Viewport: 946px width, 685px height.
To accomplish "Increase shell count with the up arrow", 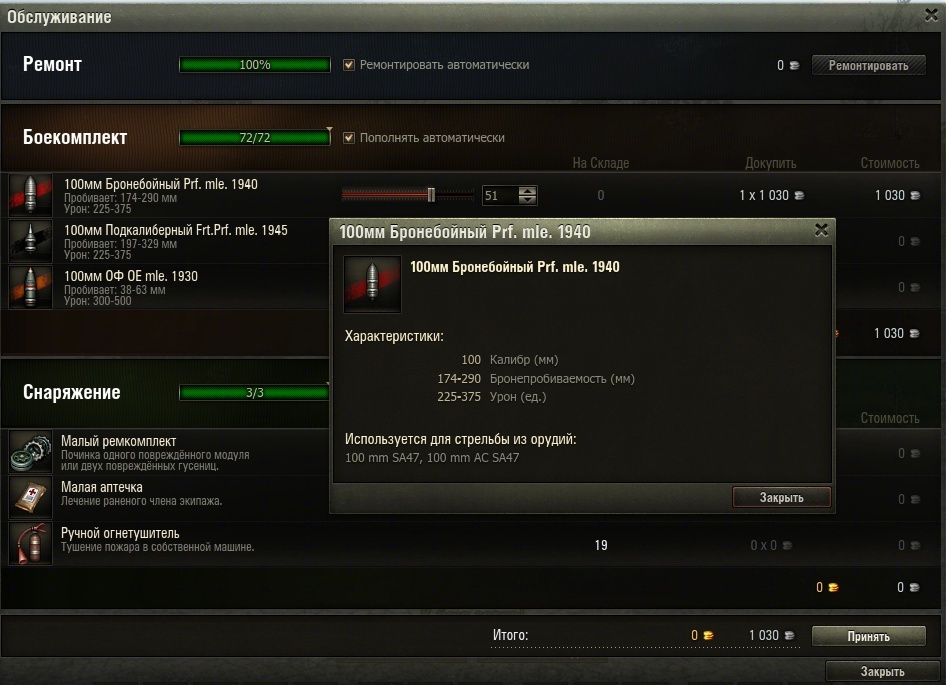I will click(527, 191).
